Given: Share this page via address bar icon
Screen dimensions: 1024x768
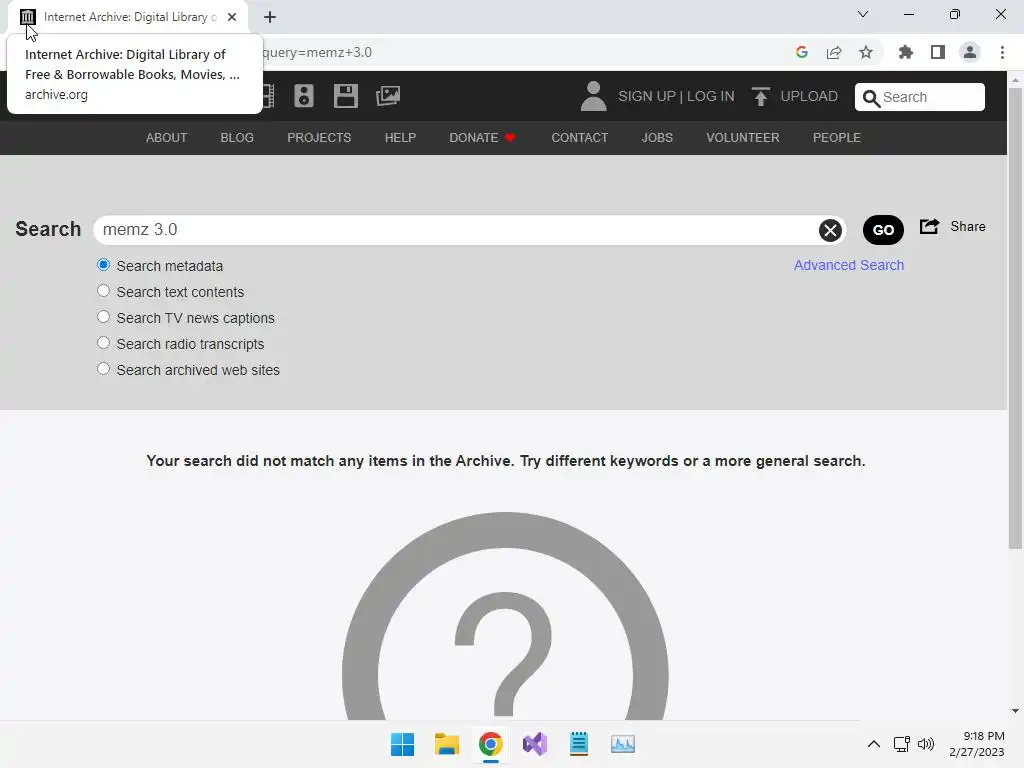Looking at the screenshot, I should pos(834,52).
